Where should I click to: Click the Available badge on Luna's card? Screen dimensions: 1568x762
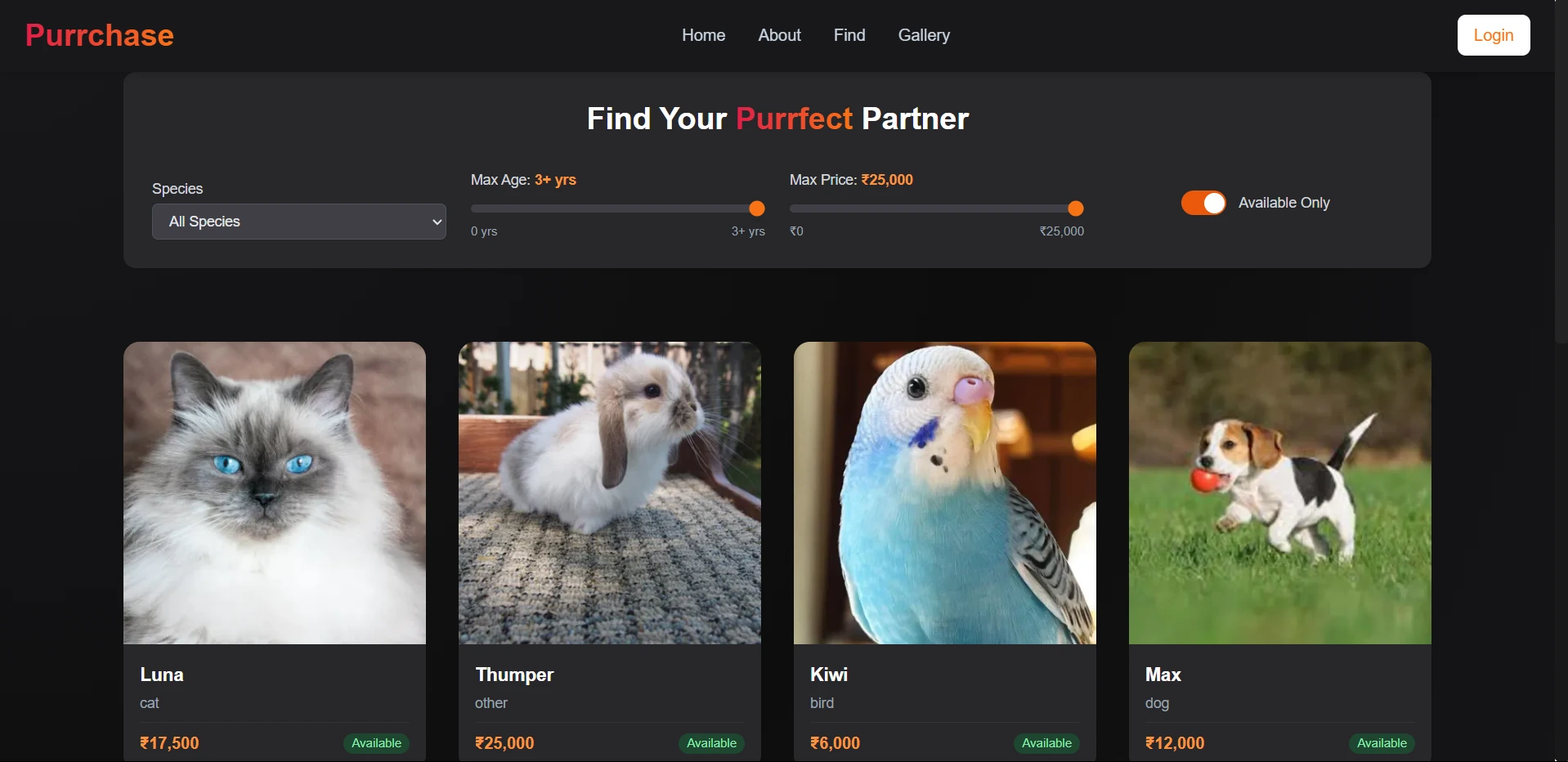376,743
